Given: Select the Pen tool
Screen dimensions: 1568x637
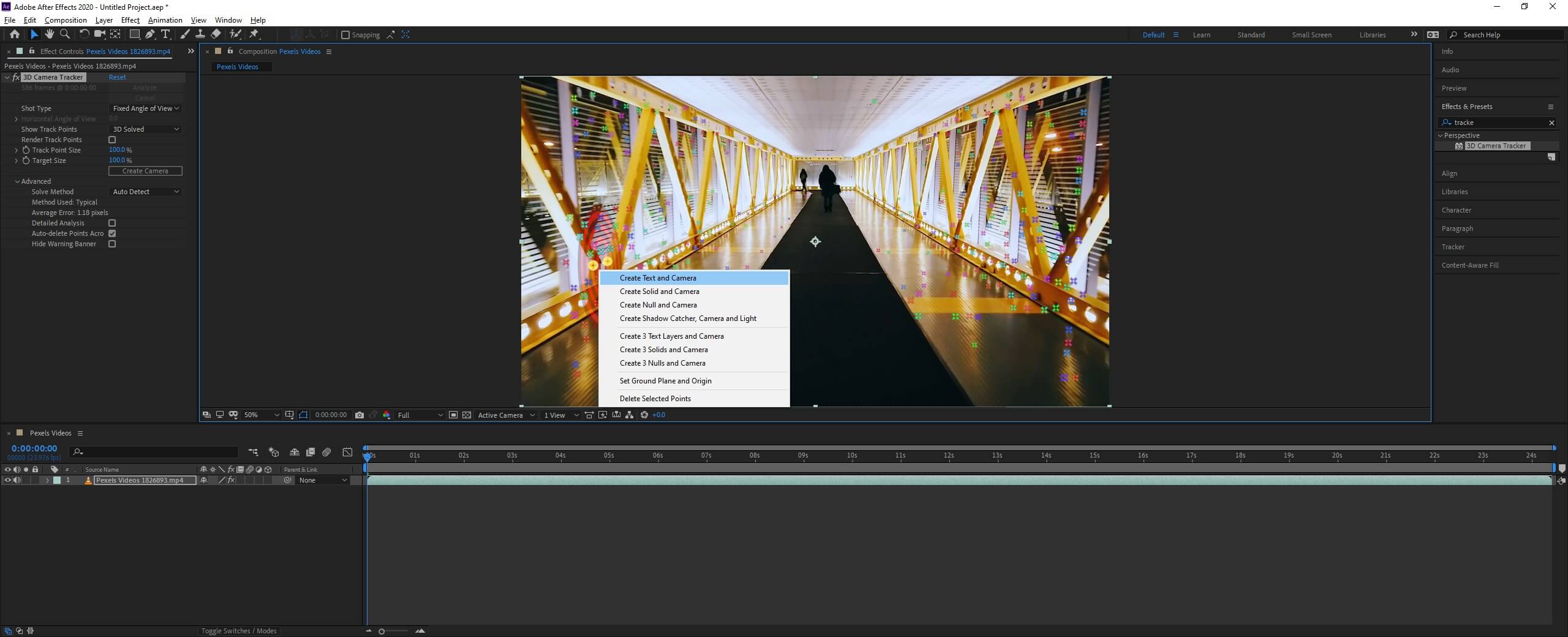Looking at the screenshot, I should [150, 34].
